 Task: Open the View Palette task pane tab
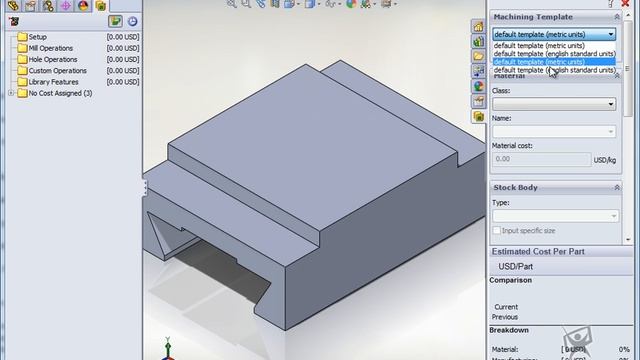[x=478, y=71]
